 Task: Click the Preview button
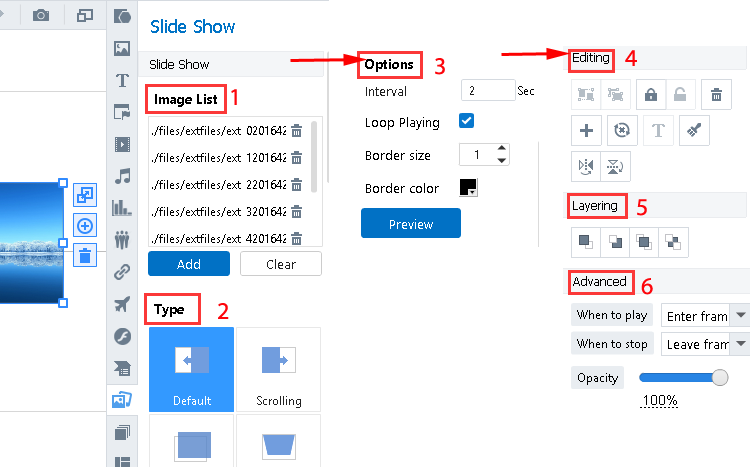tap(411, 224)
